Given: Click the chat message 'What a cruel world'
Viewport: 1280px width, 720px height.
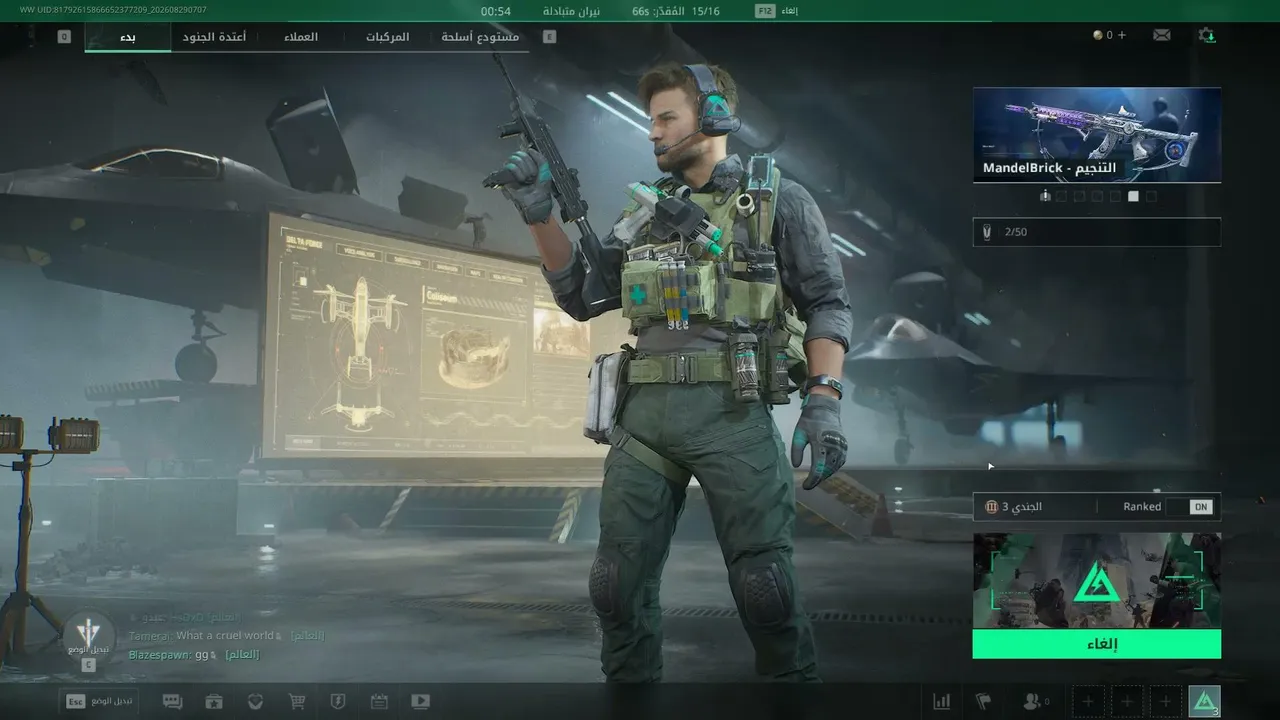Looking at the screenshot, I should (224, 636).
